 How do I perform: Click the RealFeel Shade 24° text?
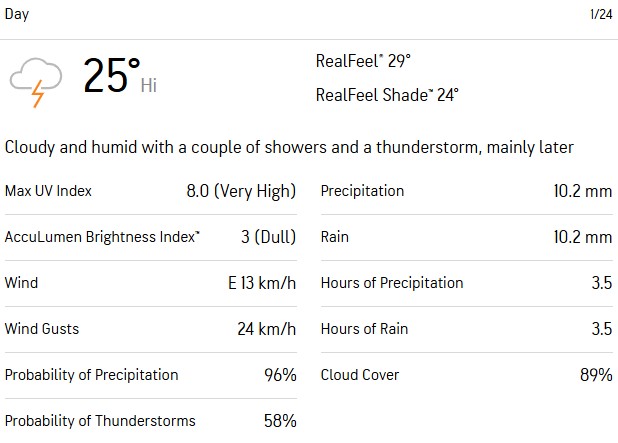coord(387,95)
